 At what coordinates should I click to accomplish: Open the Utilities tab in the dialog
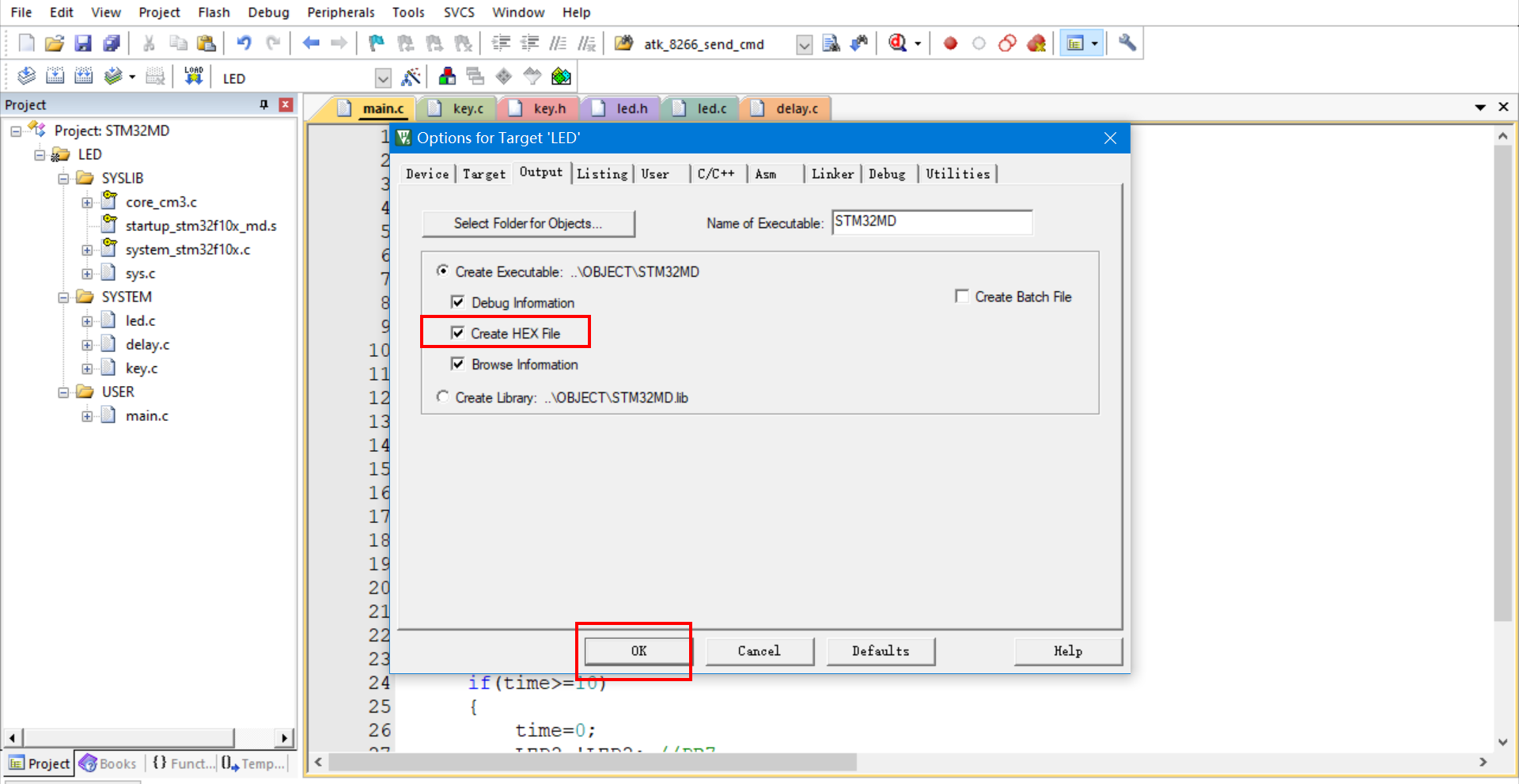click(x=957, y=174)
